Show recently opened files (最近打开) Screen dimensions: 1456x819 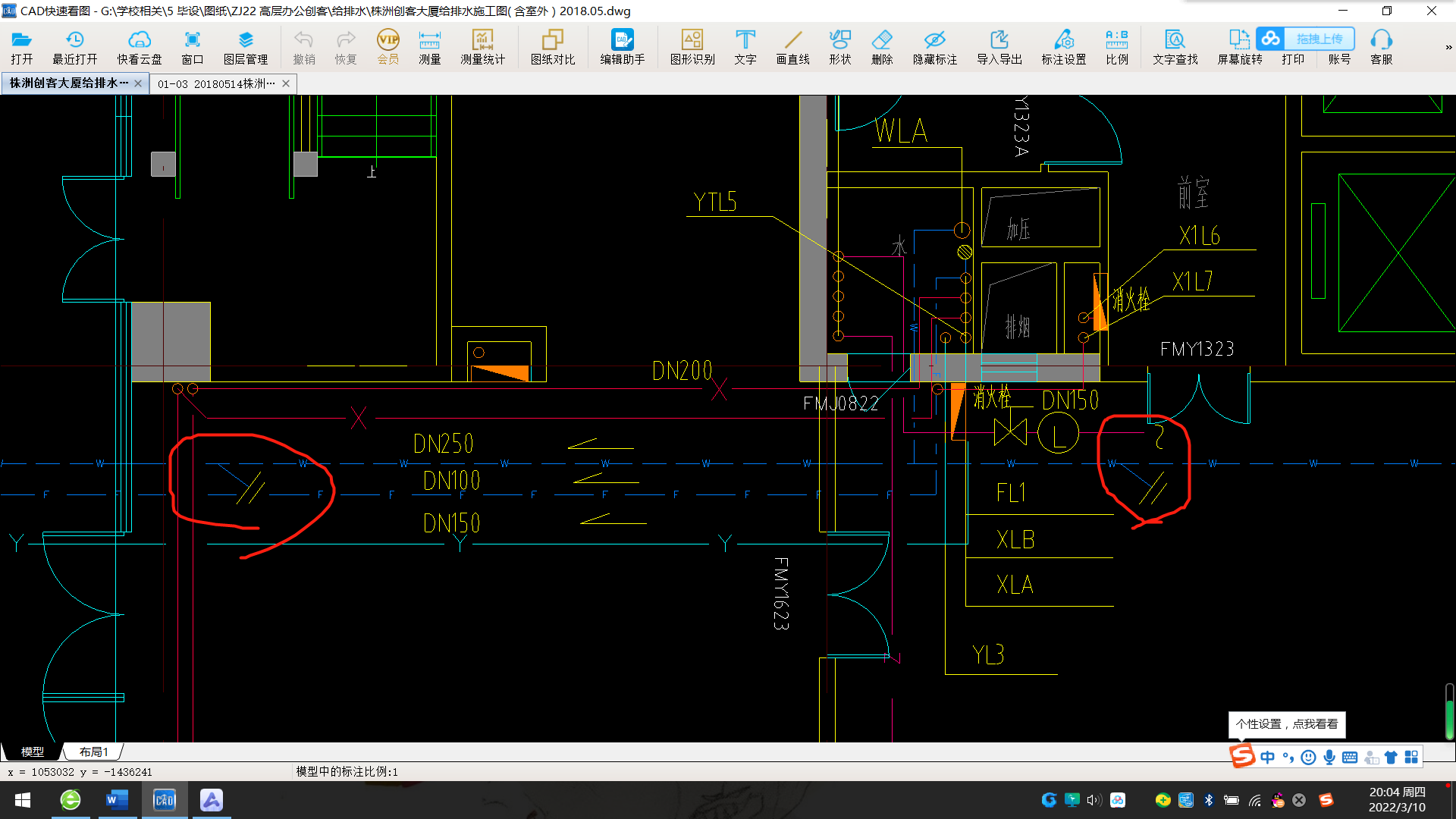(x=74, y=47)
